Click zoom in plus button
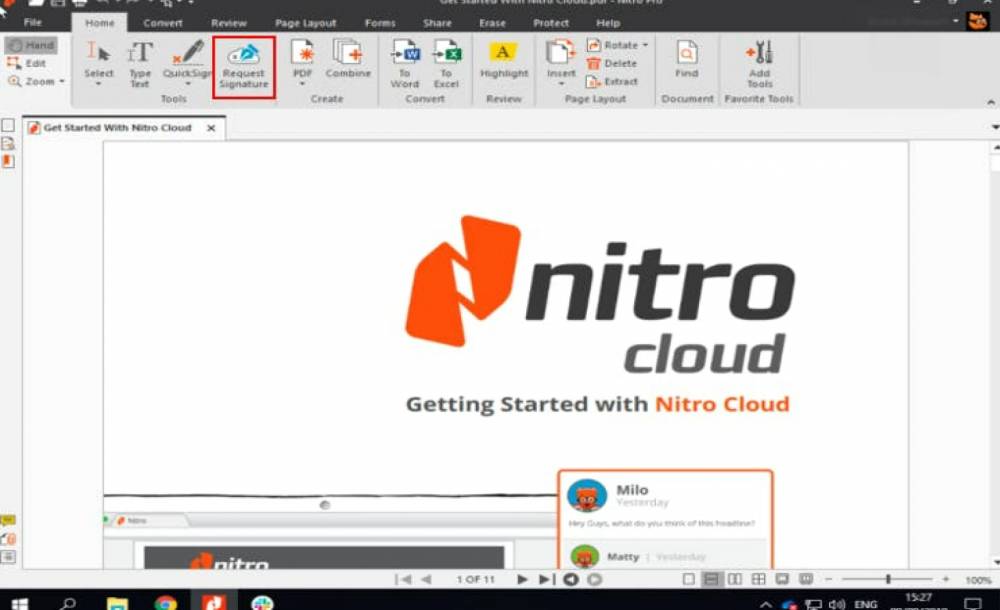Viewport: 1000px width, 610px height. click(x=946, y=579)
